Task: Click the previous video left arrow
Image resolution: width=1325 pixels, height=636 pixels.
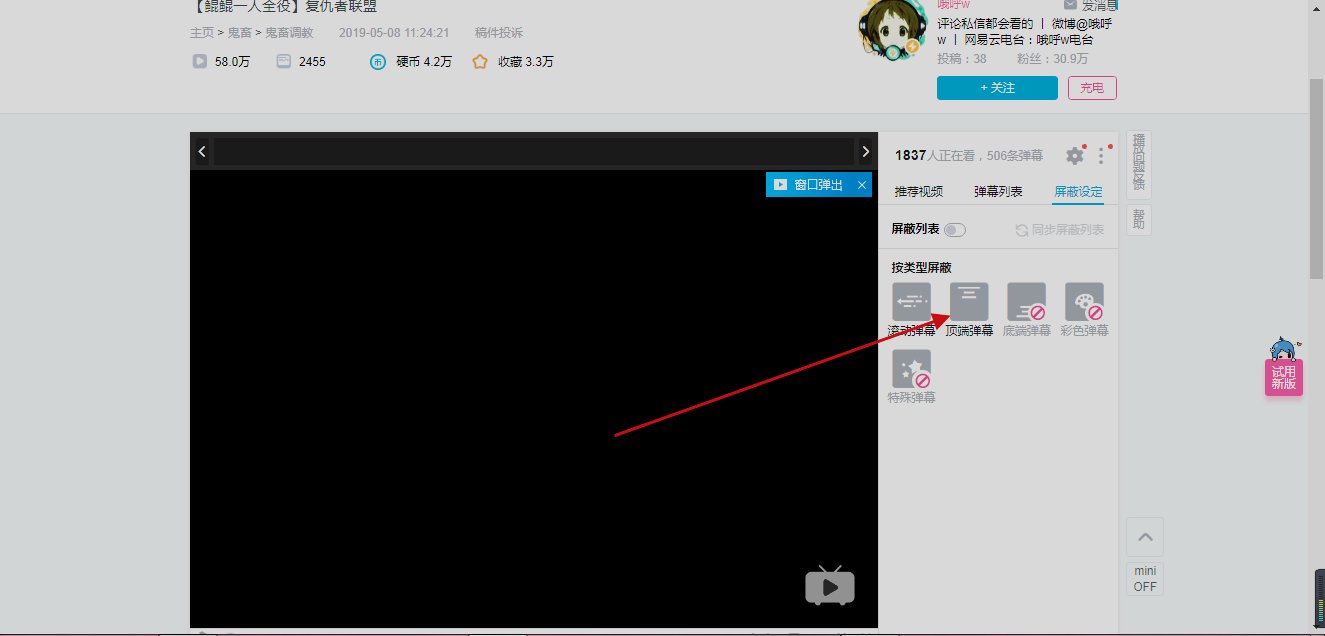Action: click(202, 151)
